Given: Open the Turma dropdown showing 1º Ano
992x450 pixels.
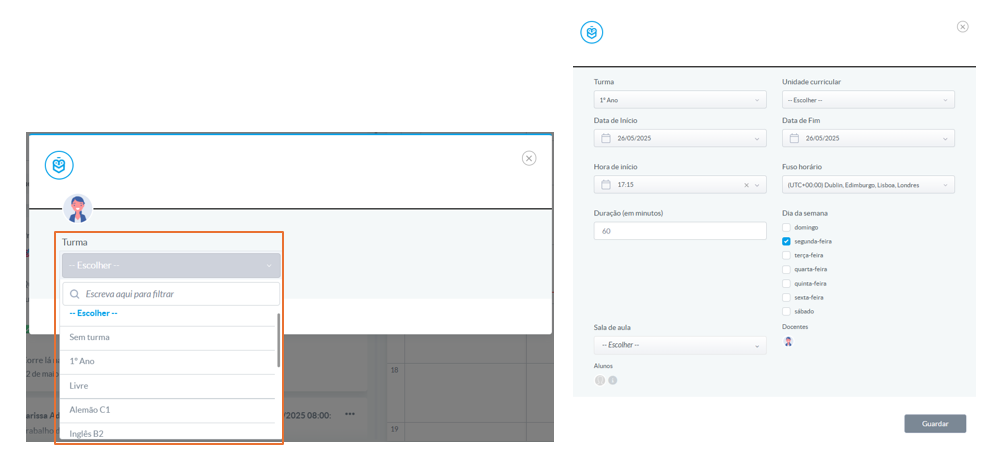Looking at the screenshot, I should click(680, 100).
